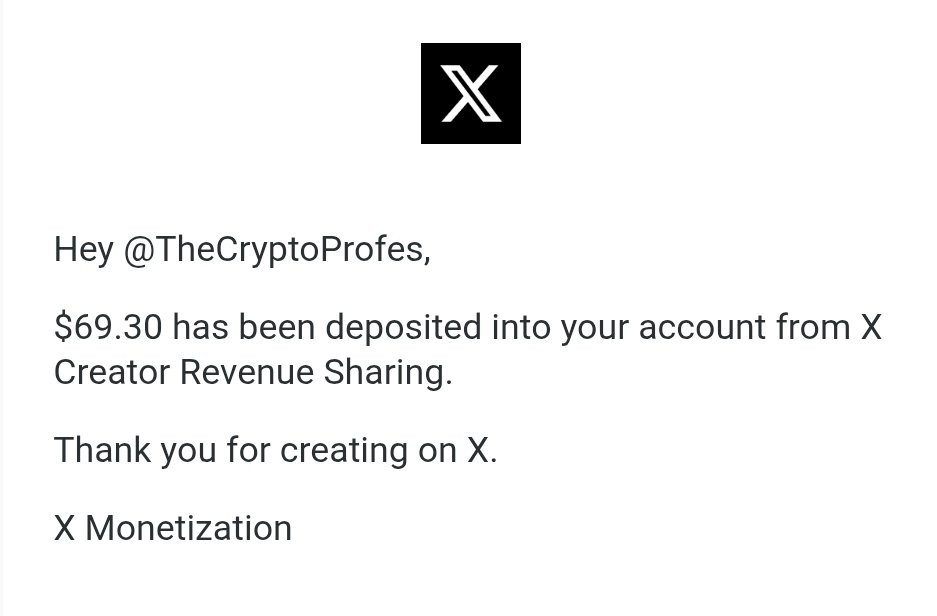937x616 pixels.
Task: Click the word Hey in greeting
Action: click(x=84, y=249)
